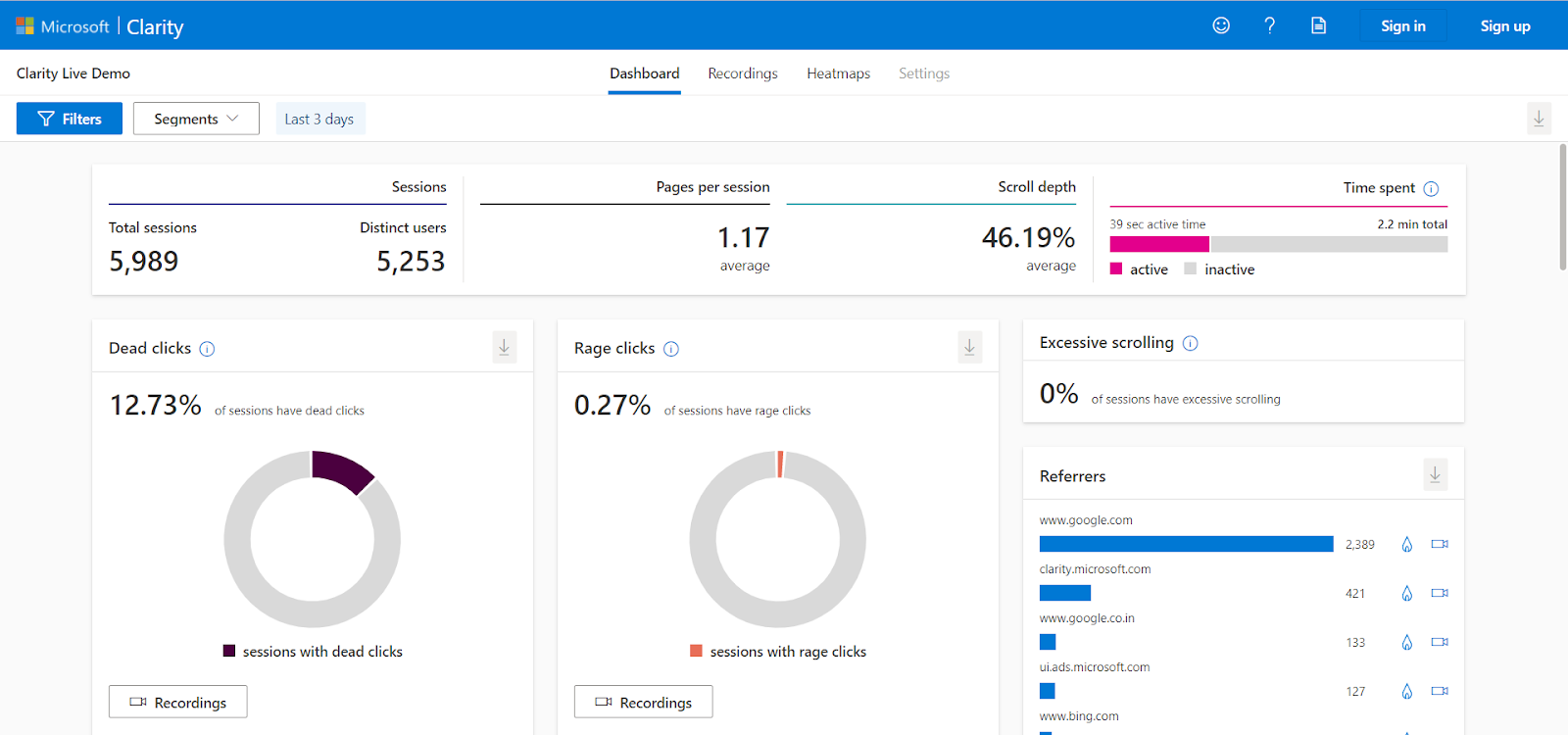The image size is (1568, 735).
Task: Switch to the Heatmaps tab
Action: [838, 73]
